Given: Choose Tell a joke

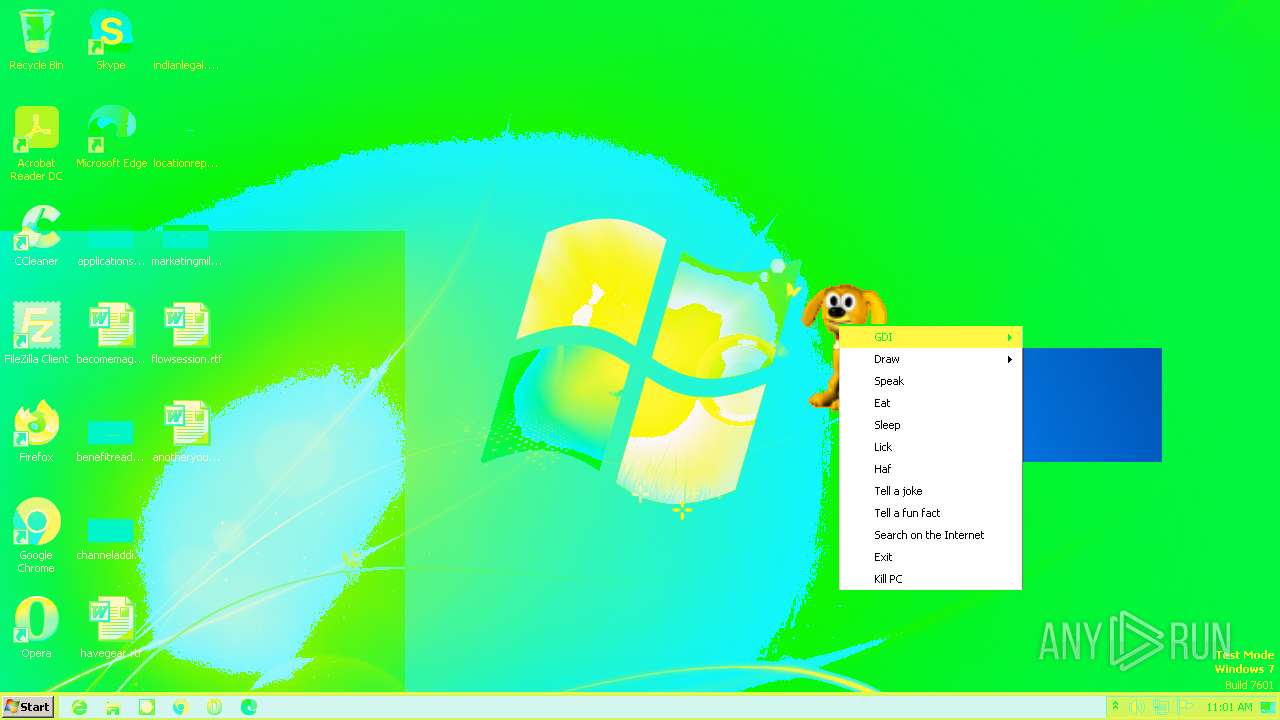Looking at the screenshot, I should (x=930, y=491).
